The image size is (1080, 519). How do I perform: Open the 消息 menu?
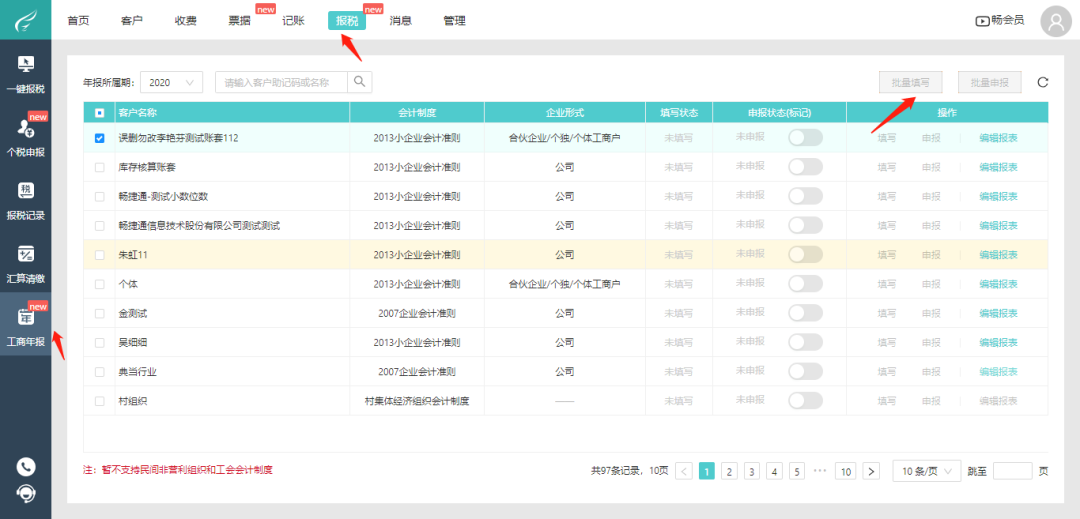401,21
